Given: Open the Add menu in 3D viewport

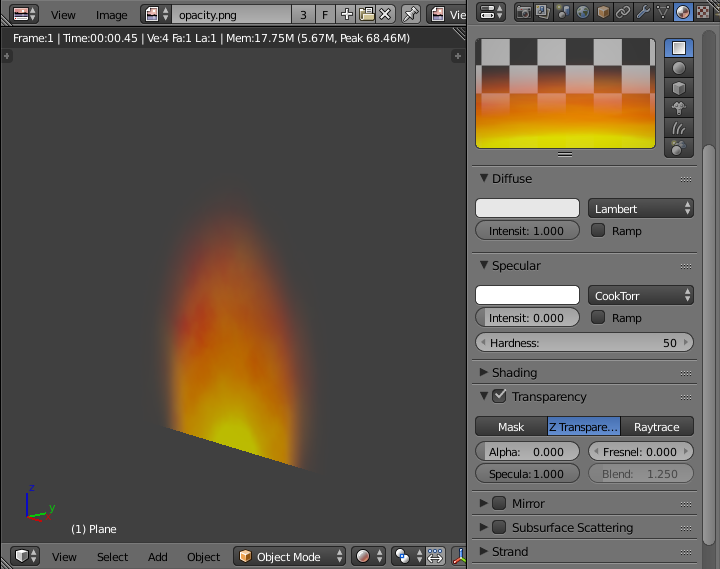Looking at the screenshot, I should (158, 557).
